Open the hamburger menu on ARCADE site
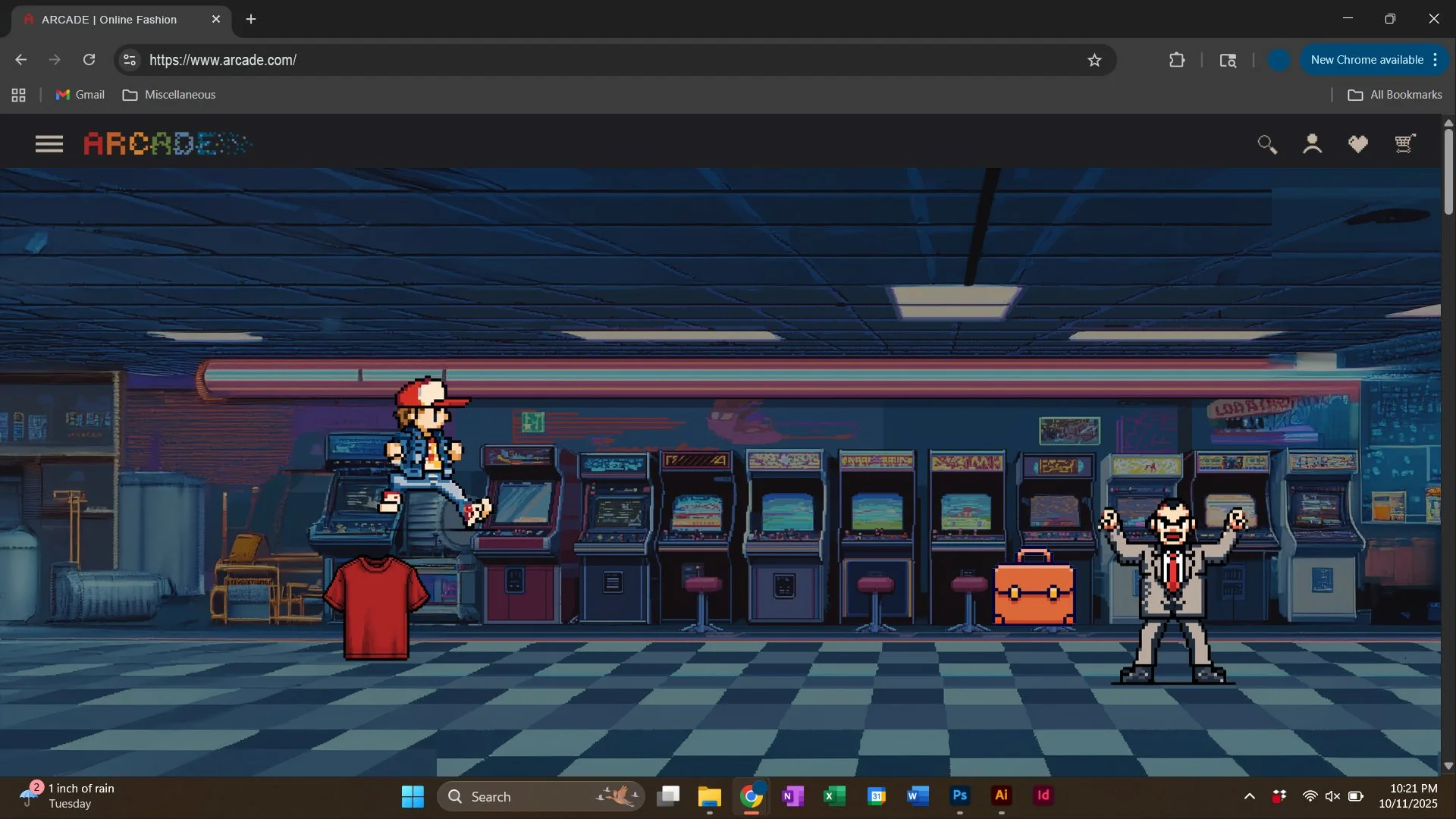1456x819 pixels. [49, 144]
